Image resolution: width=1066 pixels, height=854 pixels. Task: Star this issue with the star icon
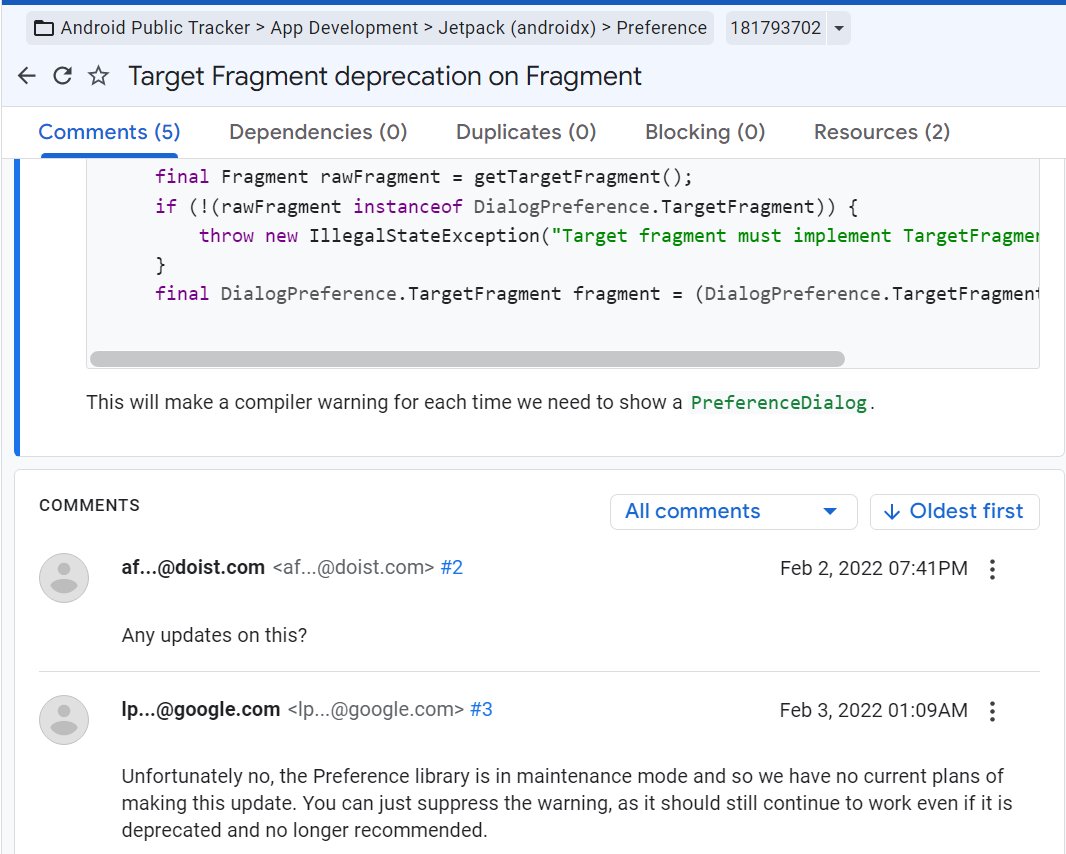(99, 75)
